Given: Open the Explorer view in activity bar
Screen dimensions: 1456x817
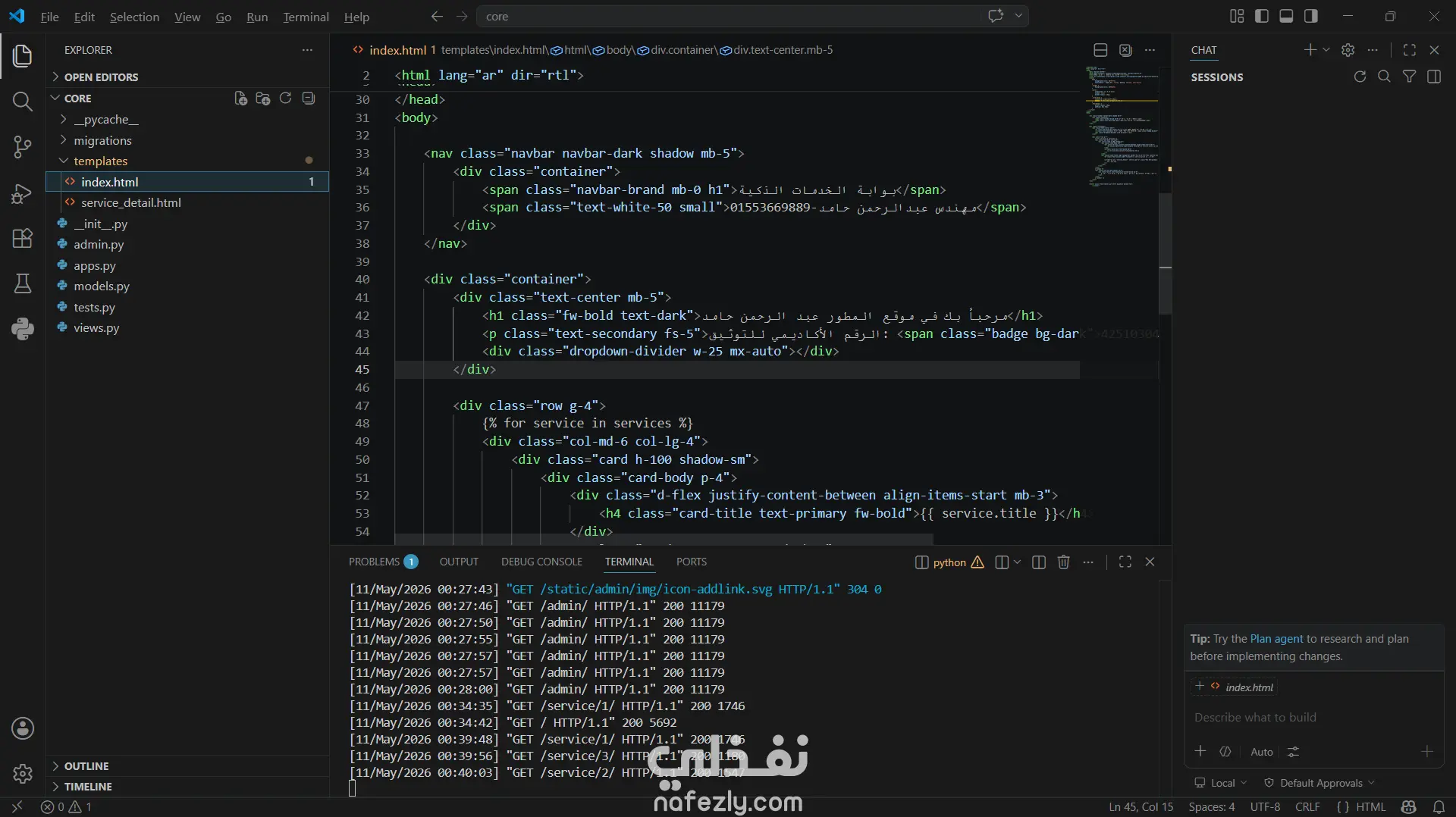Looking at the screenshot, I should coord(23,56).
